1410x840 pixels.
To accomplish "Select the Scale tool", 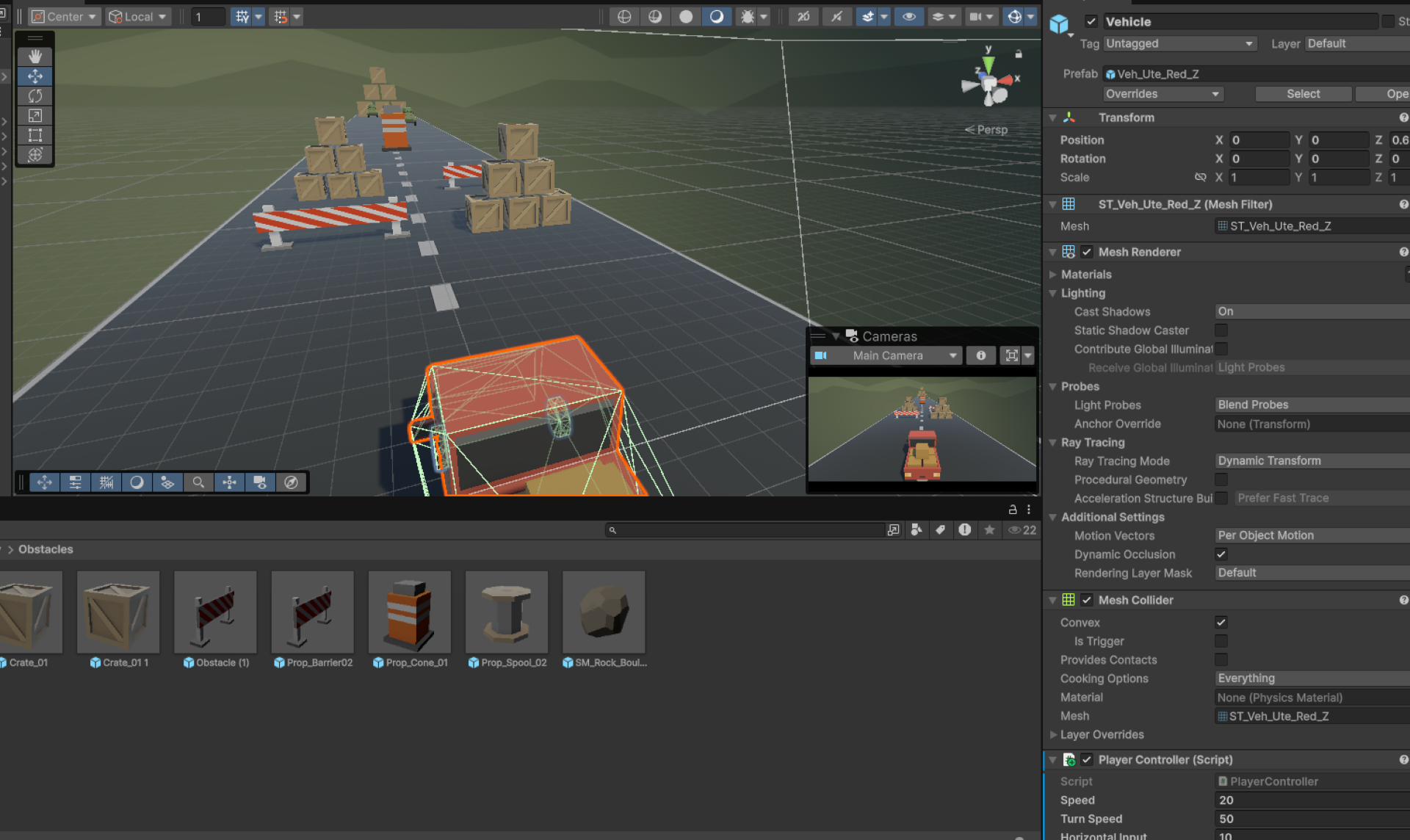I will coord(35,116).
